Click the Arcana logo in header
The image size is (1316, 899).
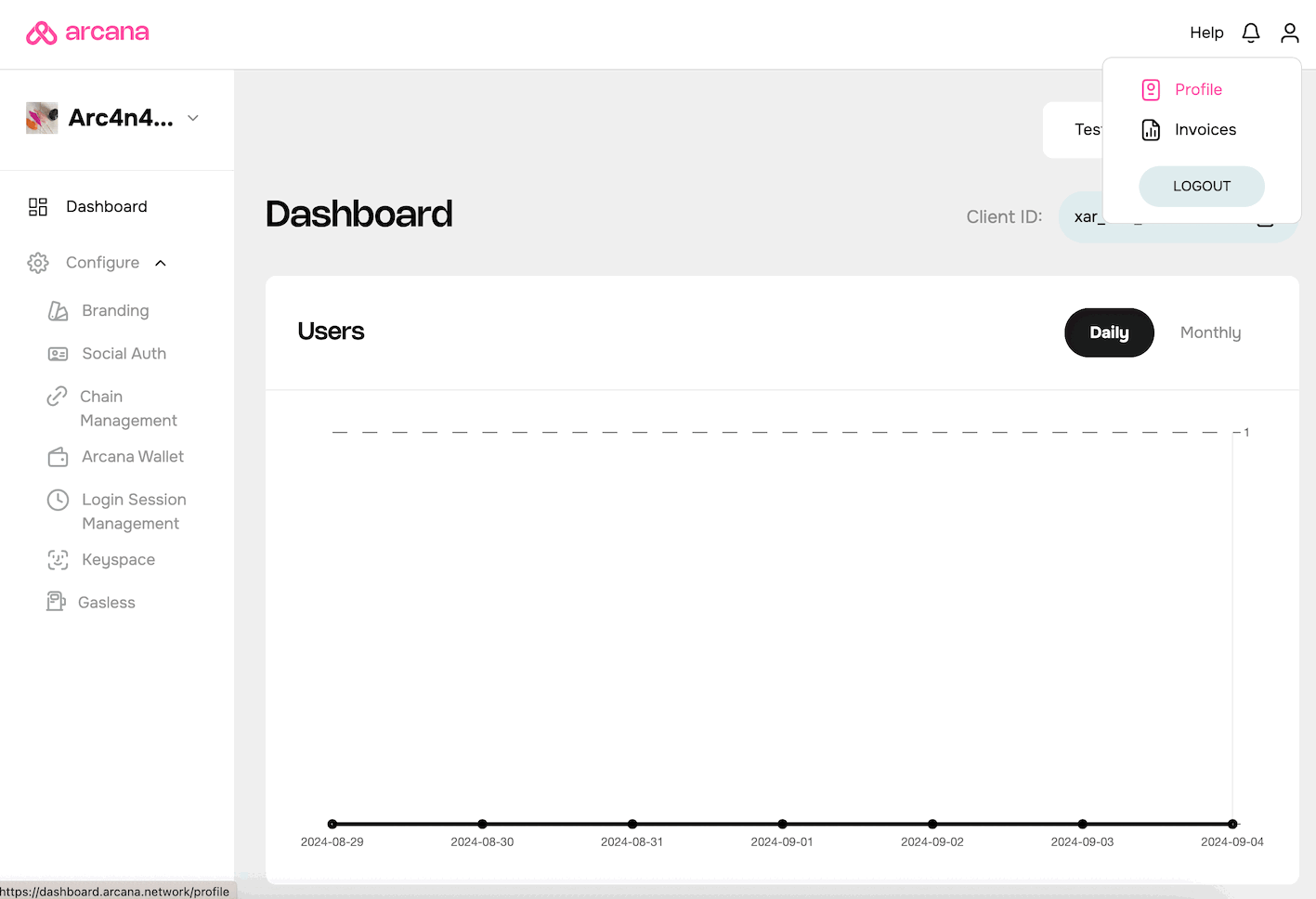87,33
